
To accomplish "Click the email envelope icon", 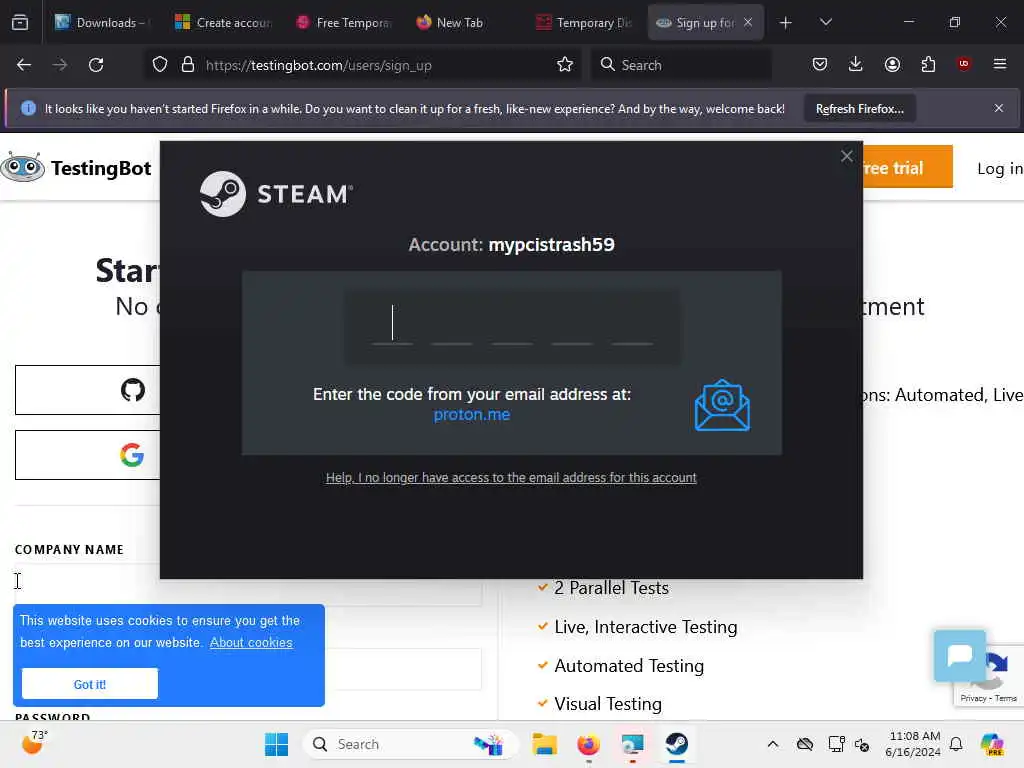I will pos(722,405).
